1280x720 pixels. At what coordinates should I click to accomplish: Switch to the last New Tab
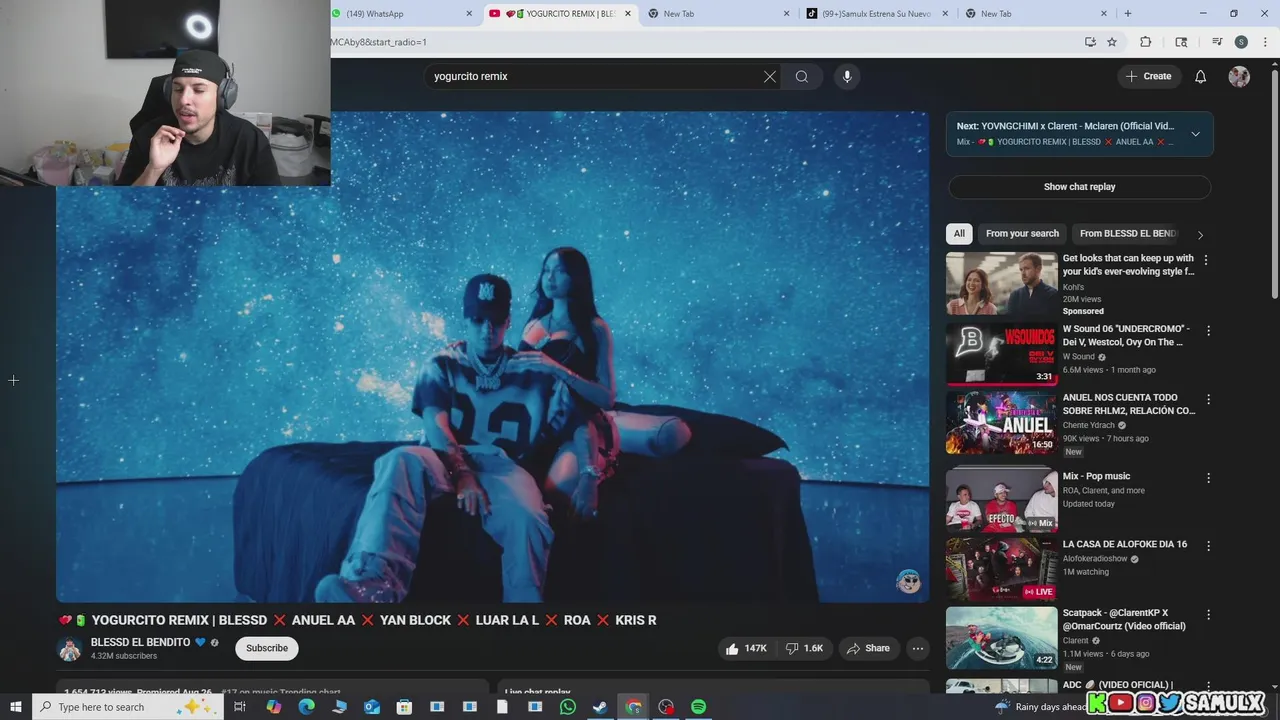1036,14
